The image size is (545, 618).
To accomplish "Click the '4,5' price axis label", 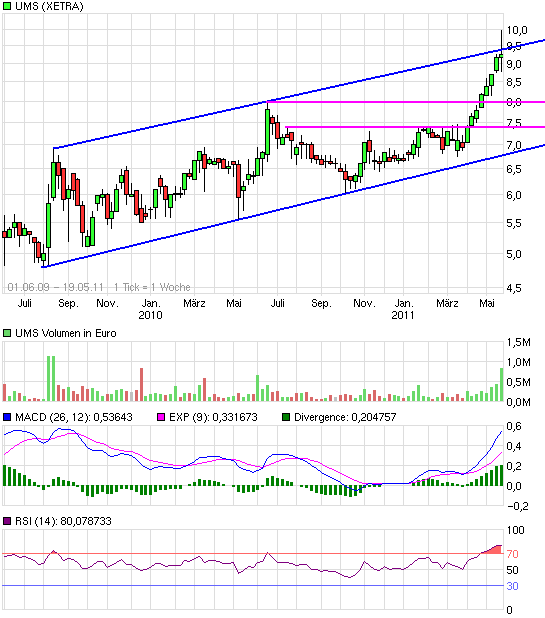I will click(x=514, y=288).
